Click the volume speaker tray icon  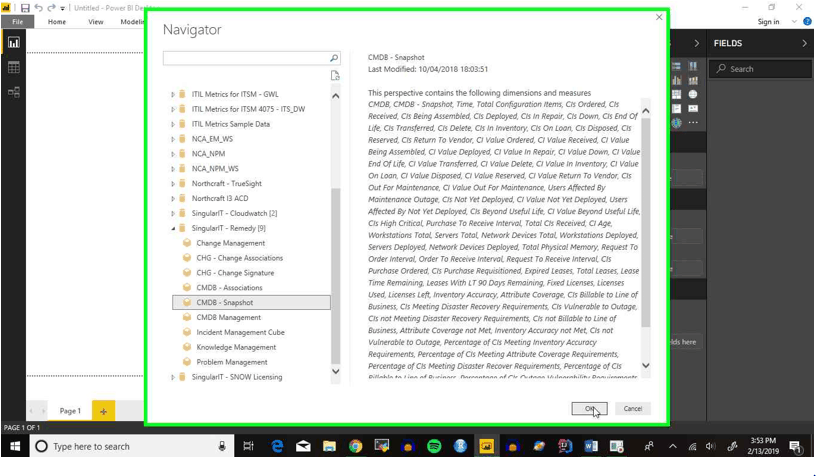click(711, 446)
